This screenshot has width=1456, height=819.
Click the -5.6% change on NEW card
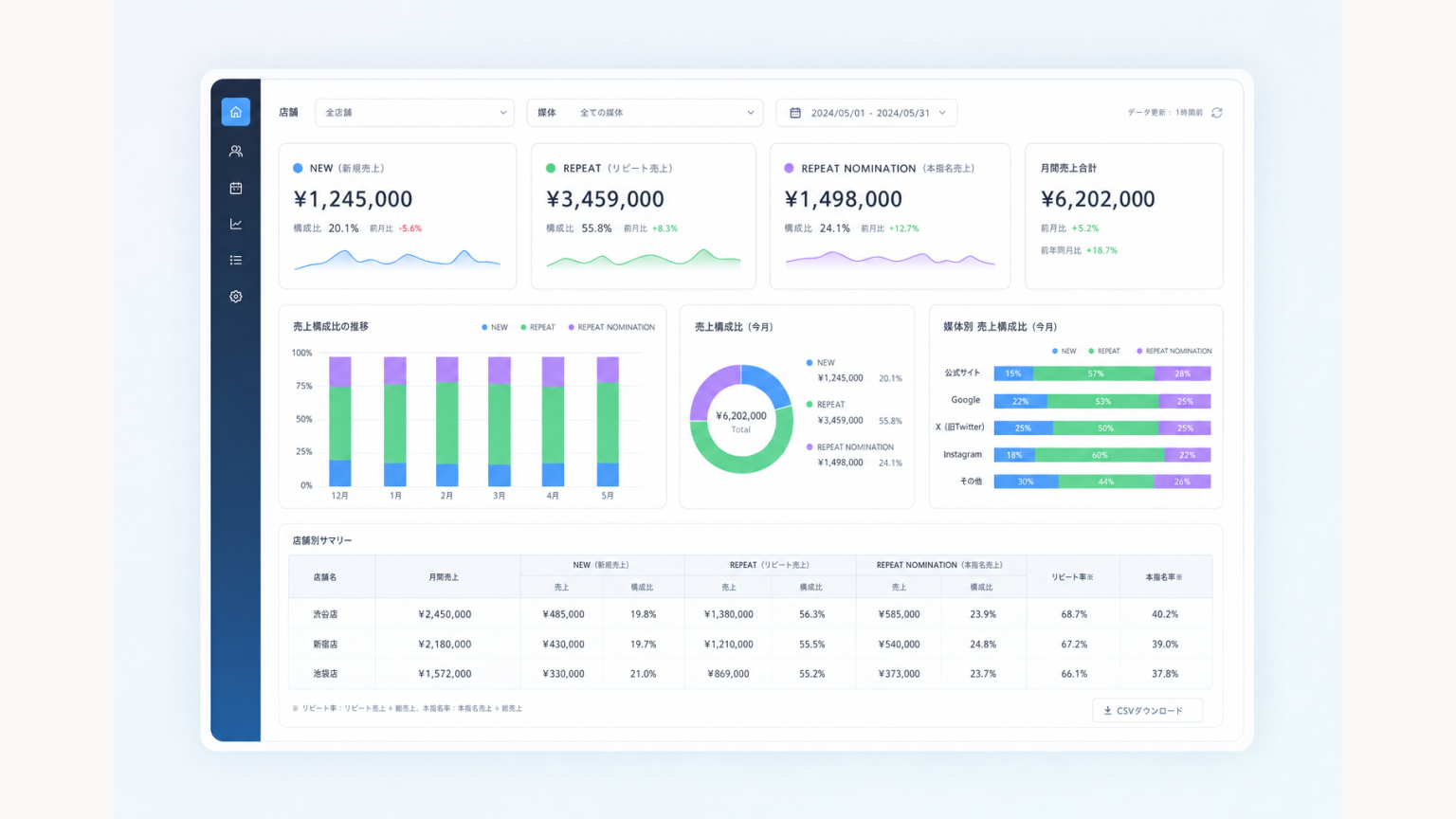click(410, 228)
